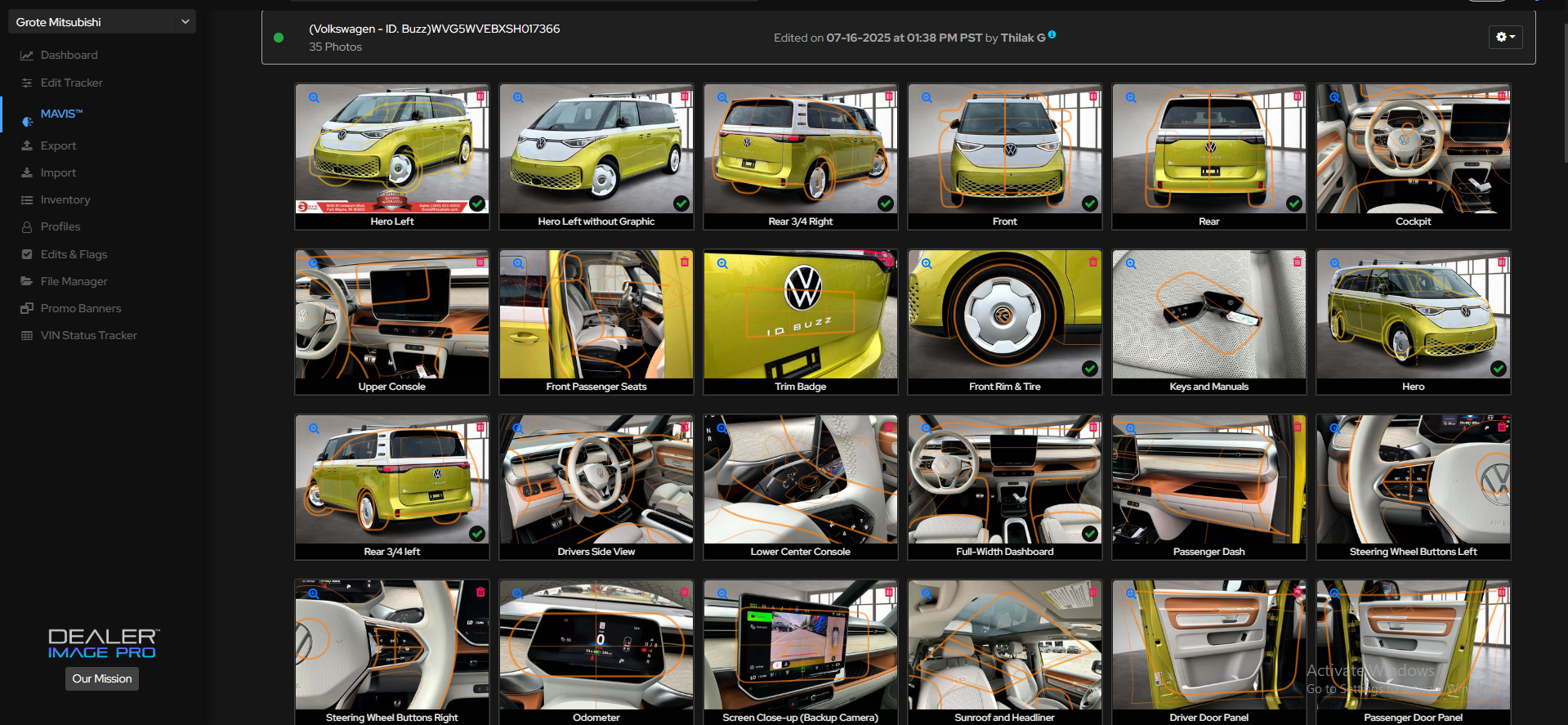The height and width of the screenshot is (725, 1568).
Task: Delete the Passenger Door Panel photo
Action: [1502, 593]
